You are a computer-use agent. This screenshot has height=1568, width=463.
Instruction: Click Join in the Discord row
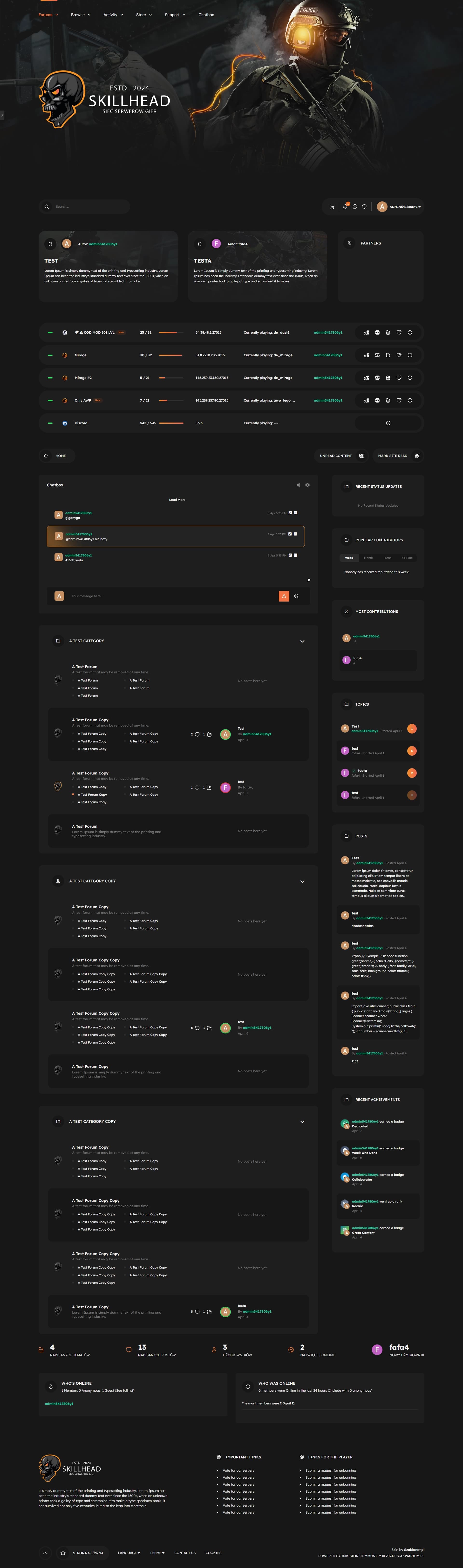point(199,423)
